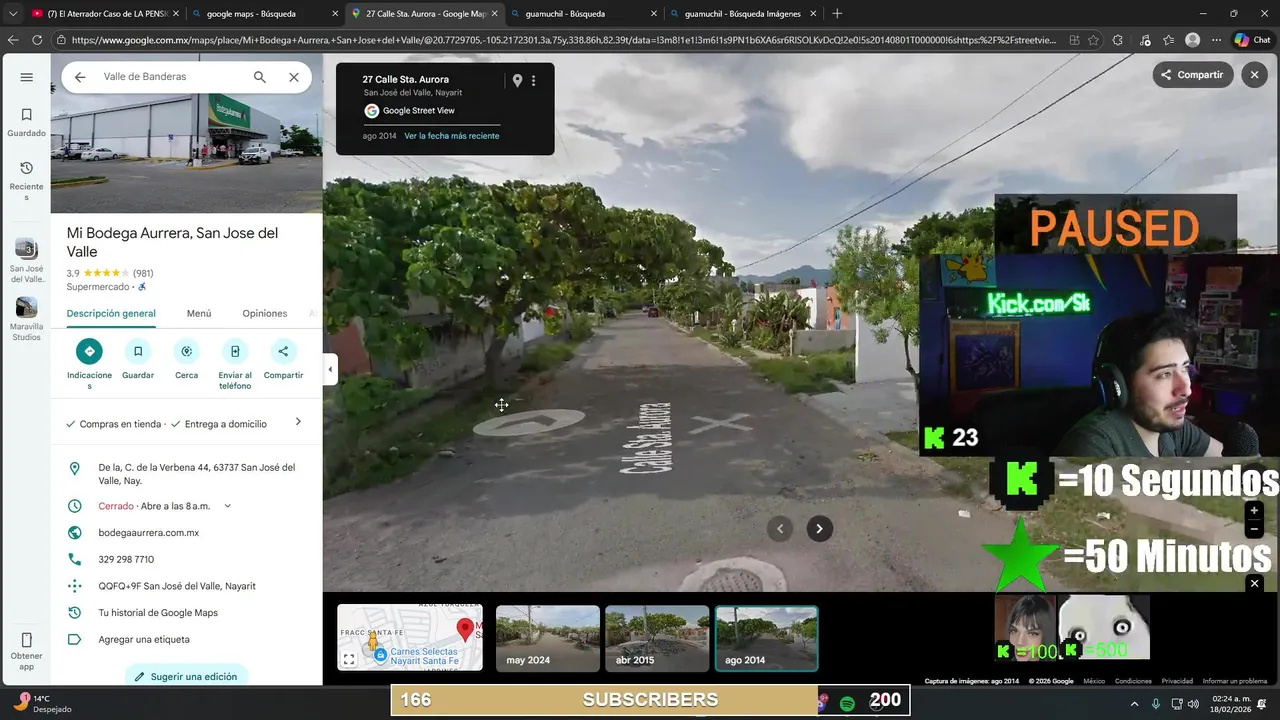Select the abr 2015 imagery thumbnail
1280x720 pixels.
pyautogui.click(x=657, y=638)
